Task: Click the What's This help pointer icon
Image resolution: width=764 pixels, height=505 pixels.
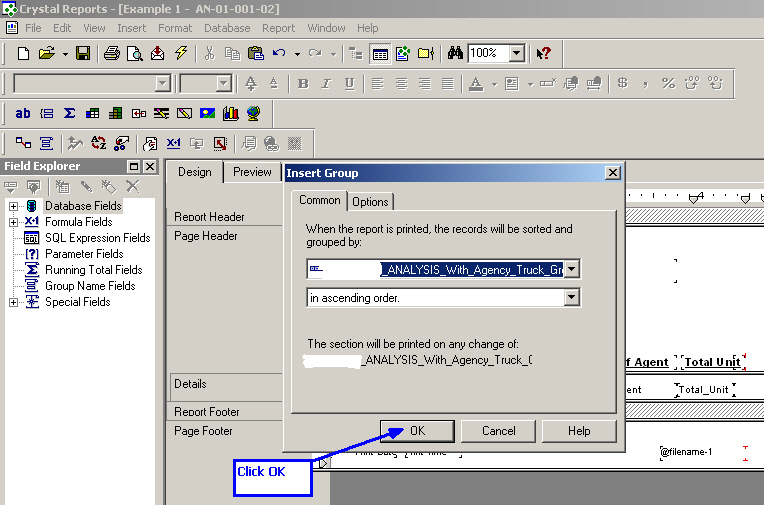Action: pos(543,53)
